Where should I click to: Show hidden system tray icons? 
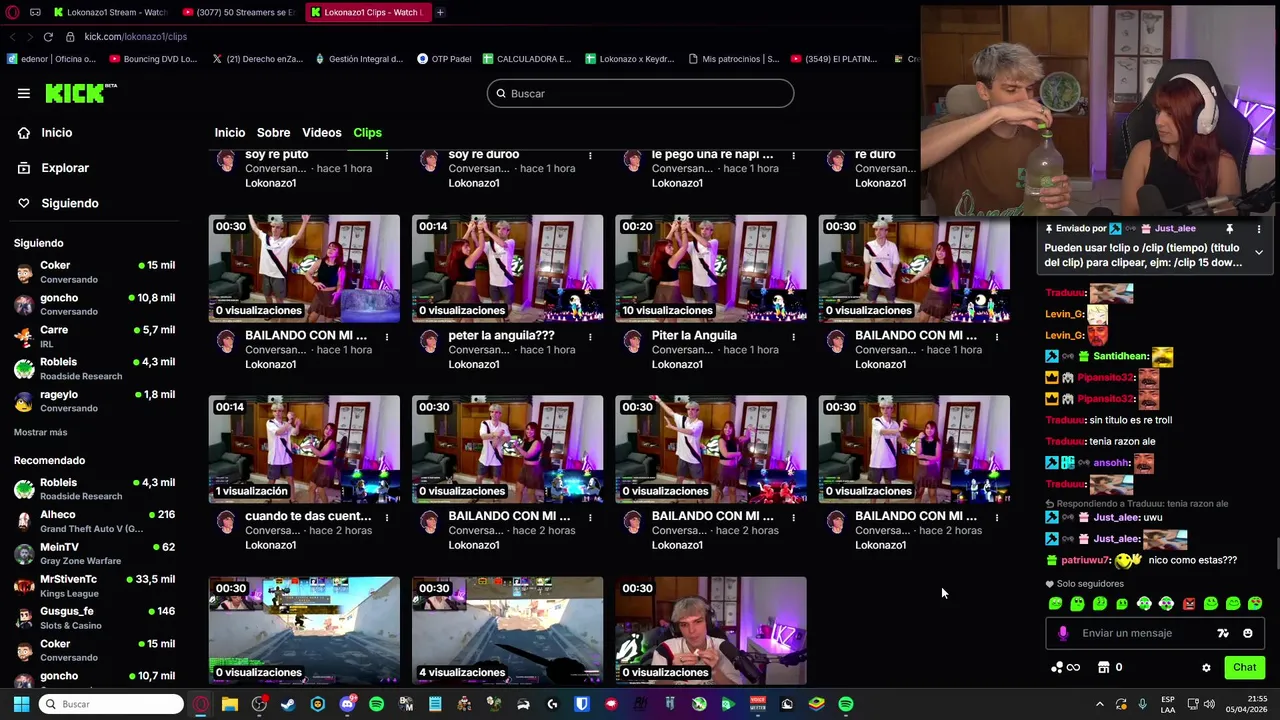point(1099,704)
